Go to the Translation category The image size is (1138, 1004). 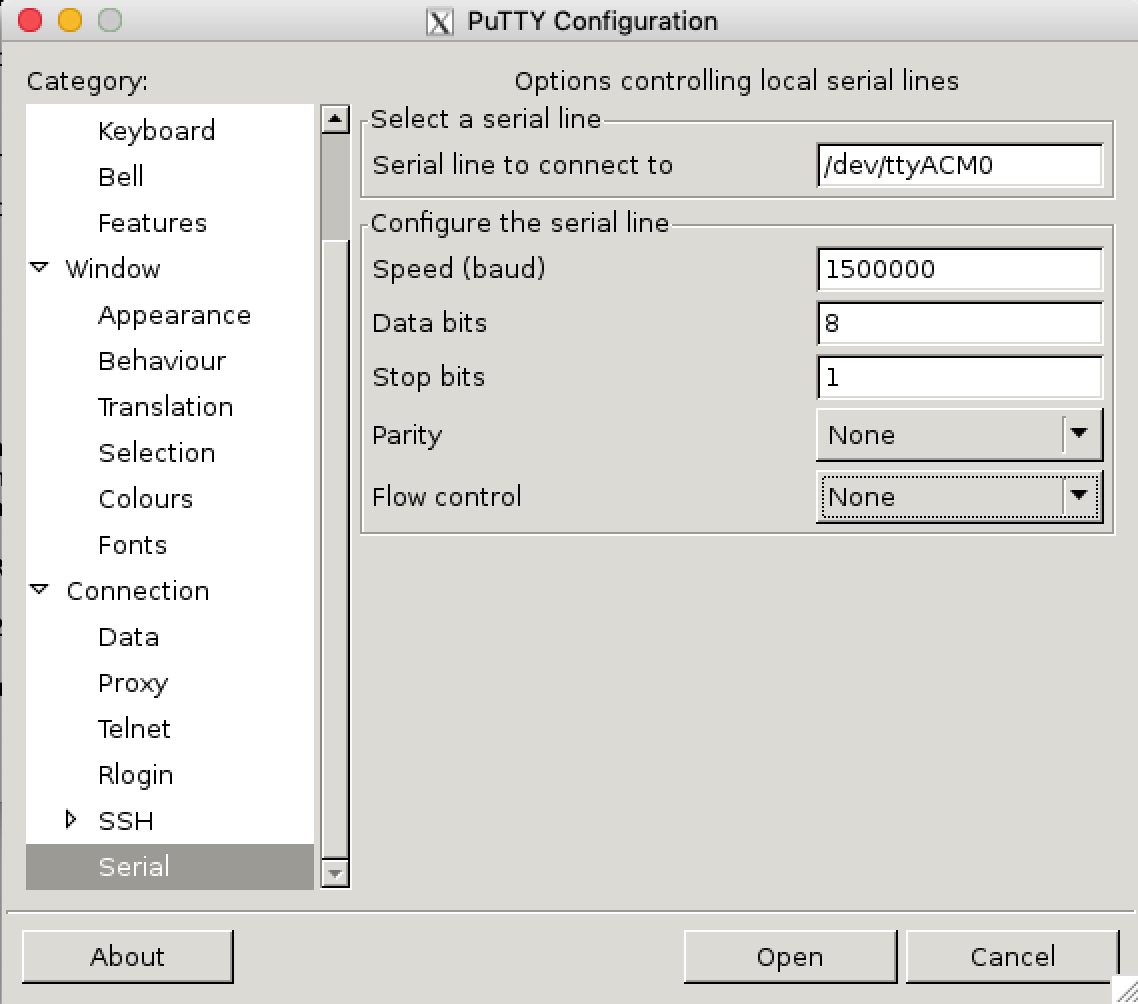click(x=165, y=407)
